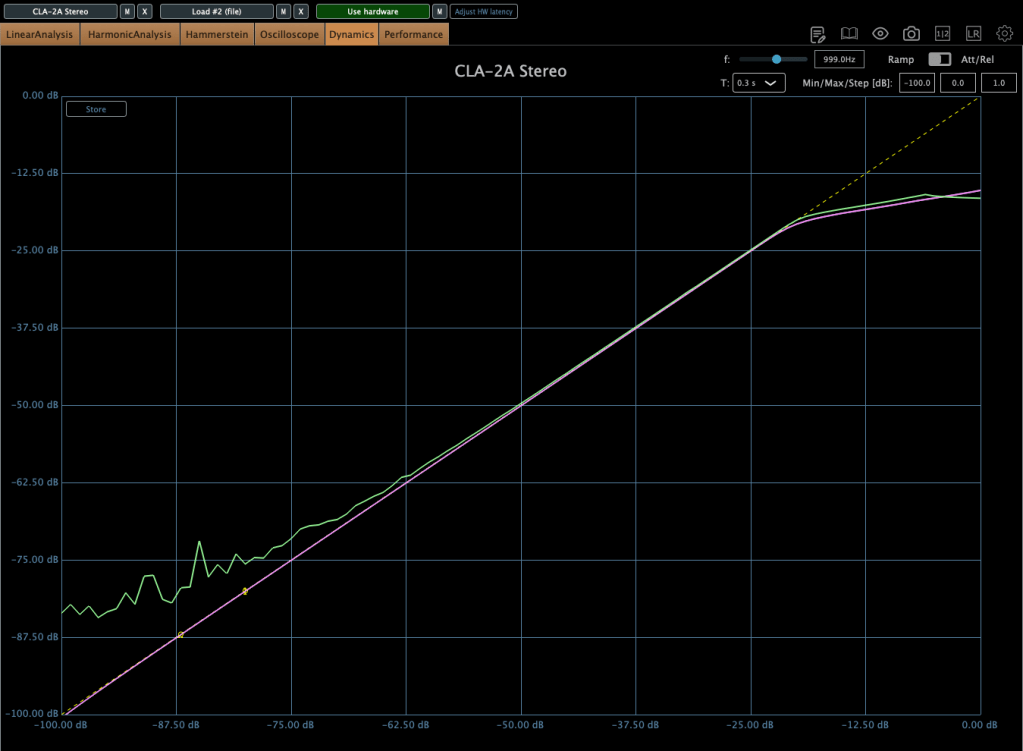Remove the Load #2 (file) slot

(x=301, y=12)
